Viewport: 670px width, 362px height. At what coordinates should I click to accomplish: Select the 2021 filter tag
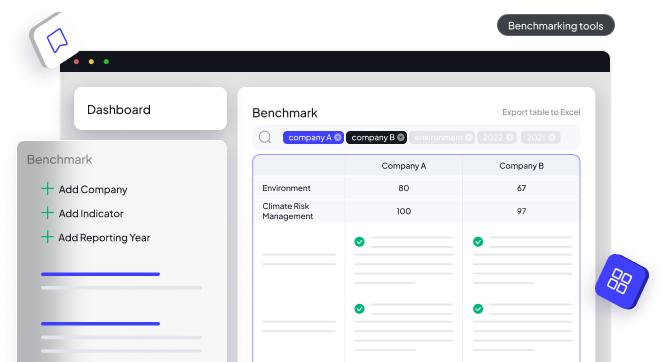pos(540,137)
